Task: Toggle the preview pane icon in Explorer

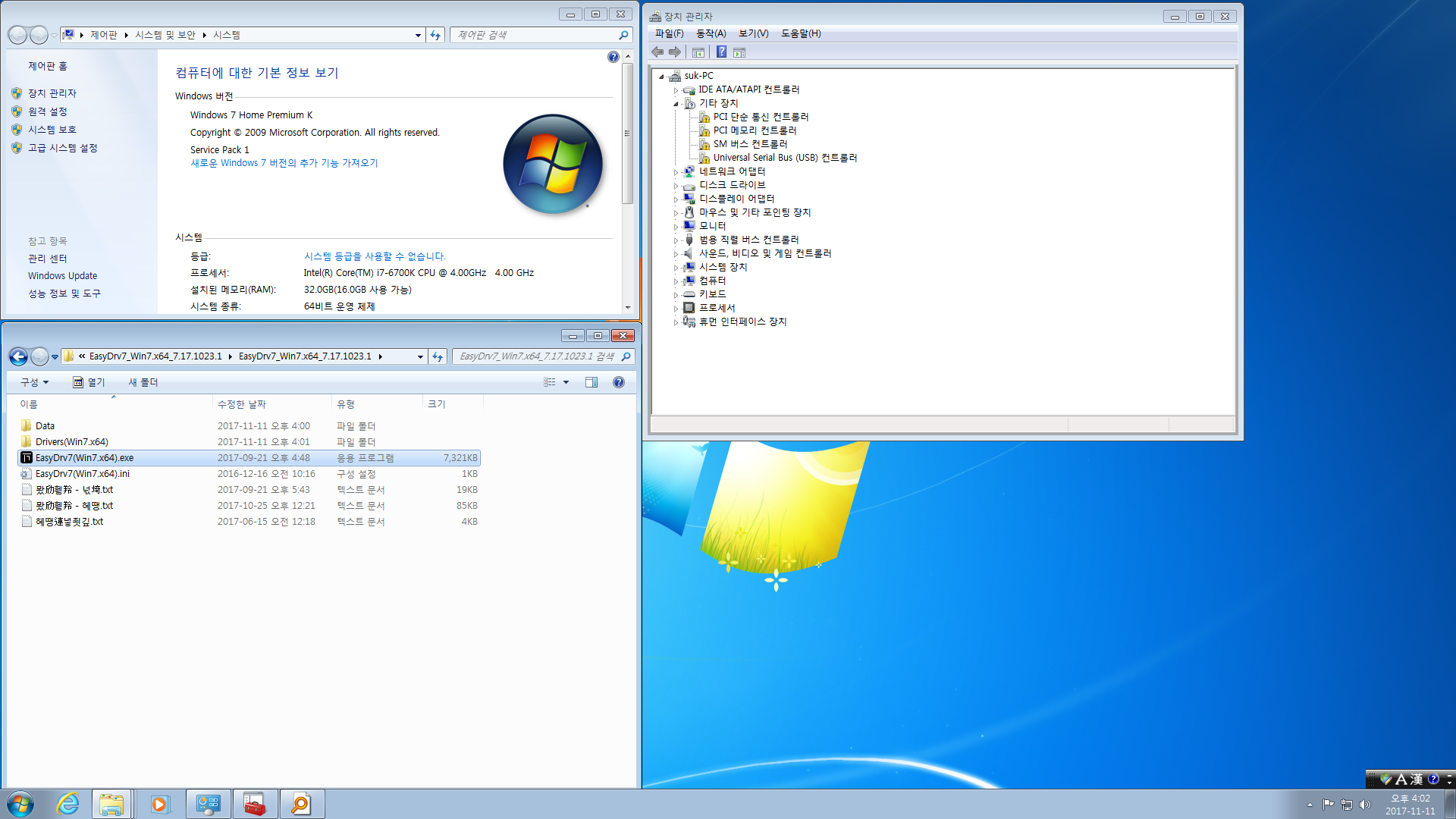Action: (591, 382)
